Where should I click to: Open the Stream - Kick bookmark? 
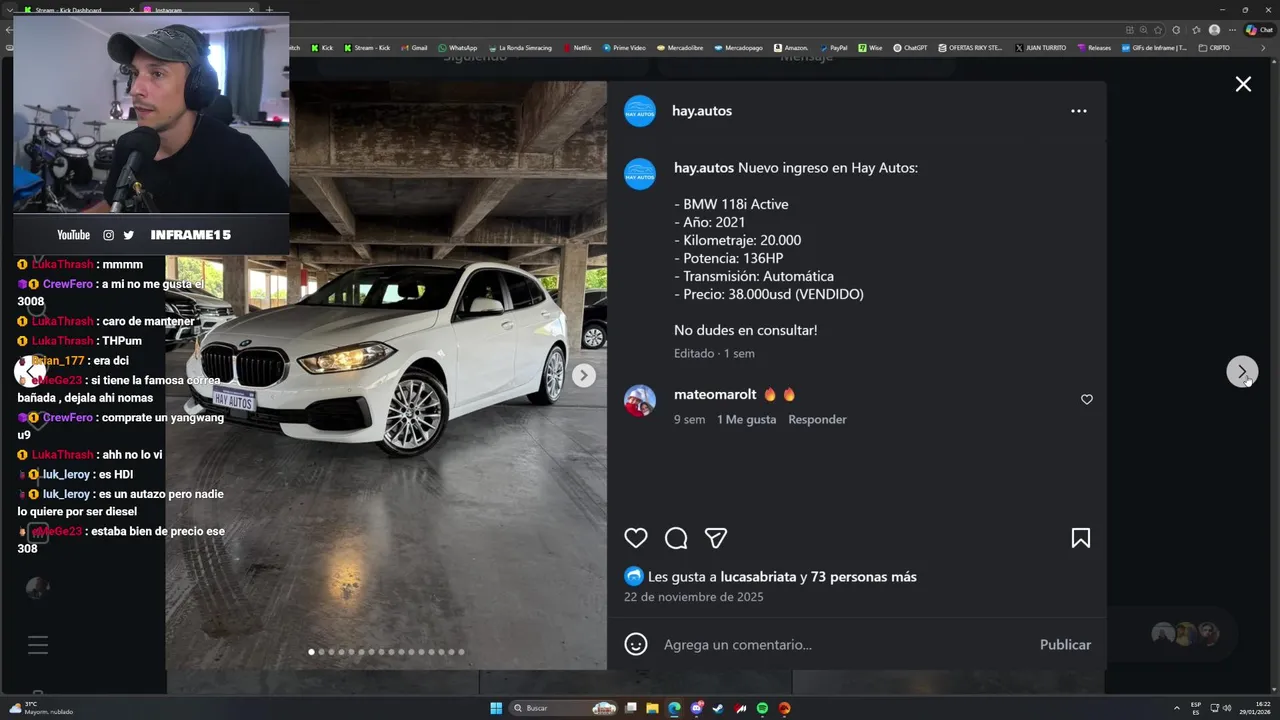(367, 47)
